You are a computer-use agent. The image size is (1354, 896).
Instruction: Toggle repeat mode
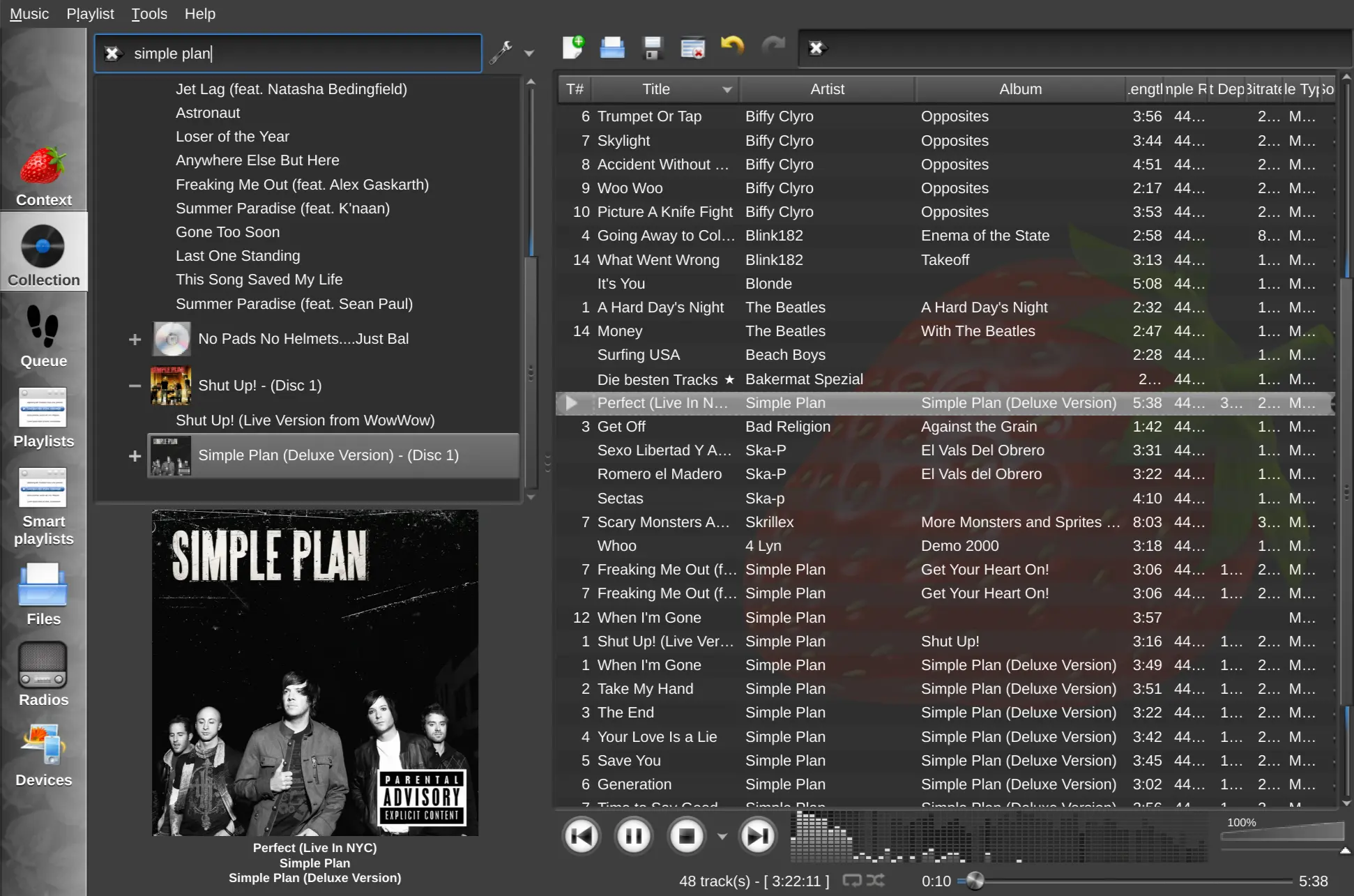(x=852, y=881)
